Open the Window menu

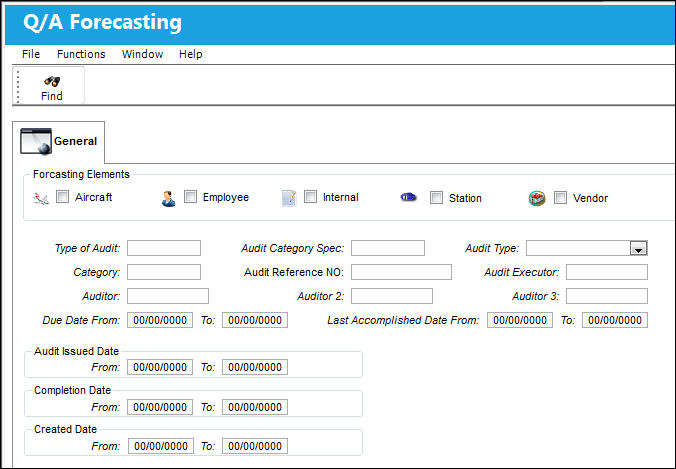142,54
